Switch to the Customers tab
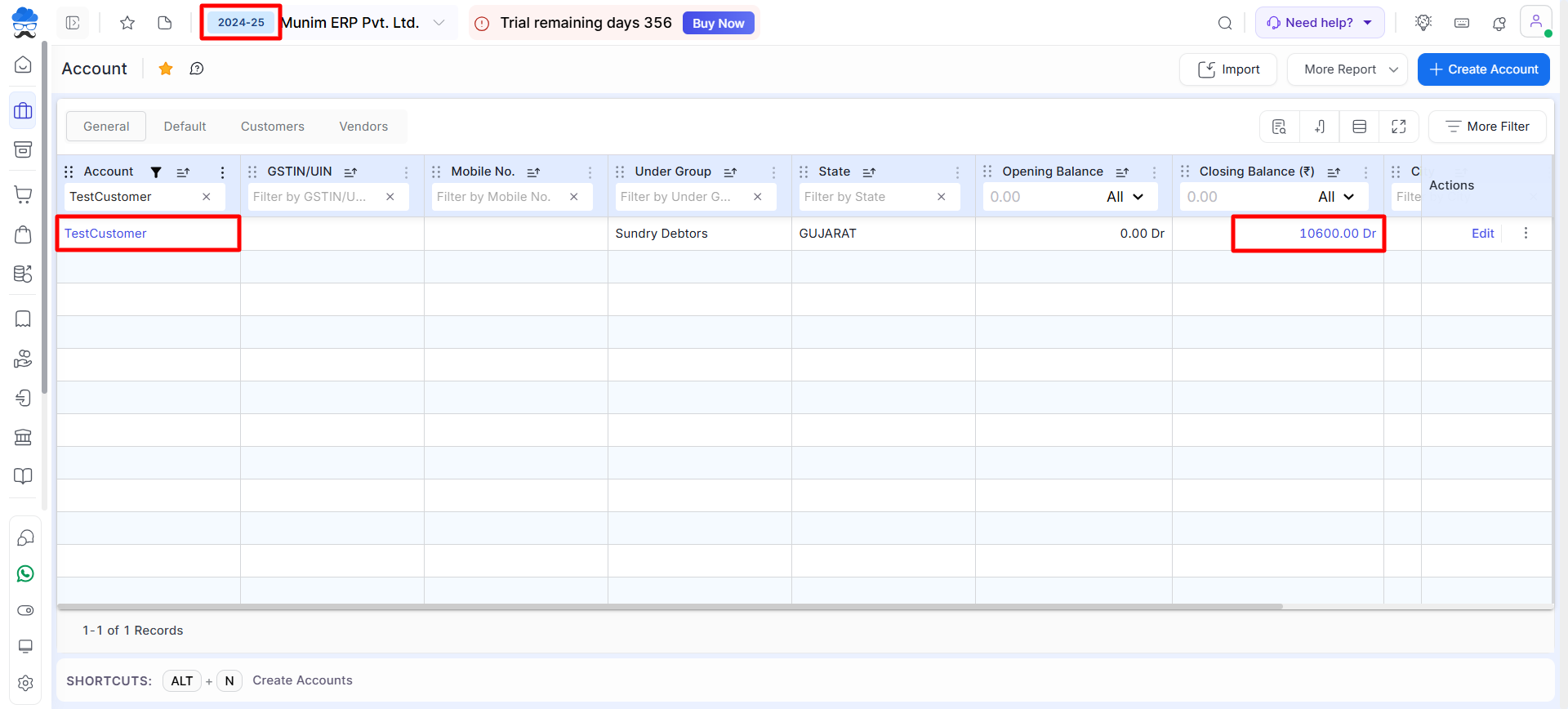1568x709 pixels. coord(272,127)
